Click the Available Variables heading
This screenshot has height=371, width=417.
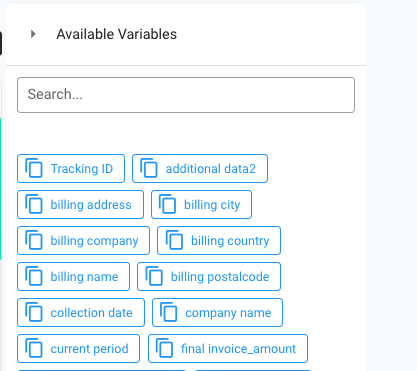coord(116,34)
